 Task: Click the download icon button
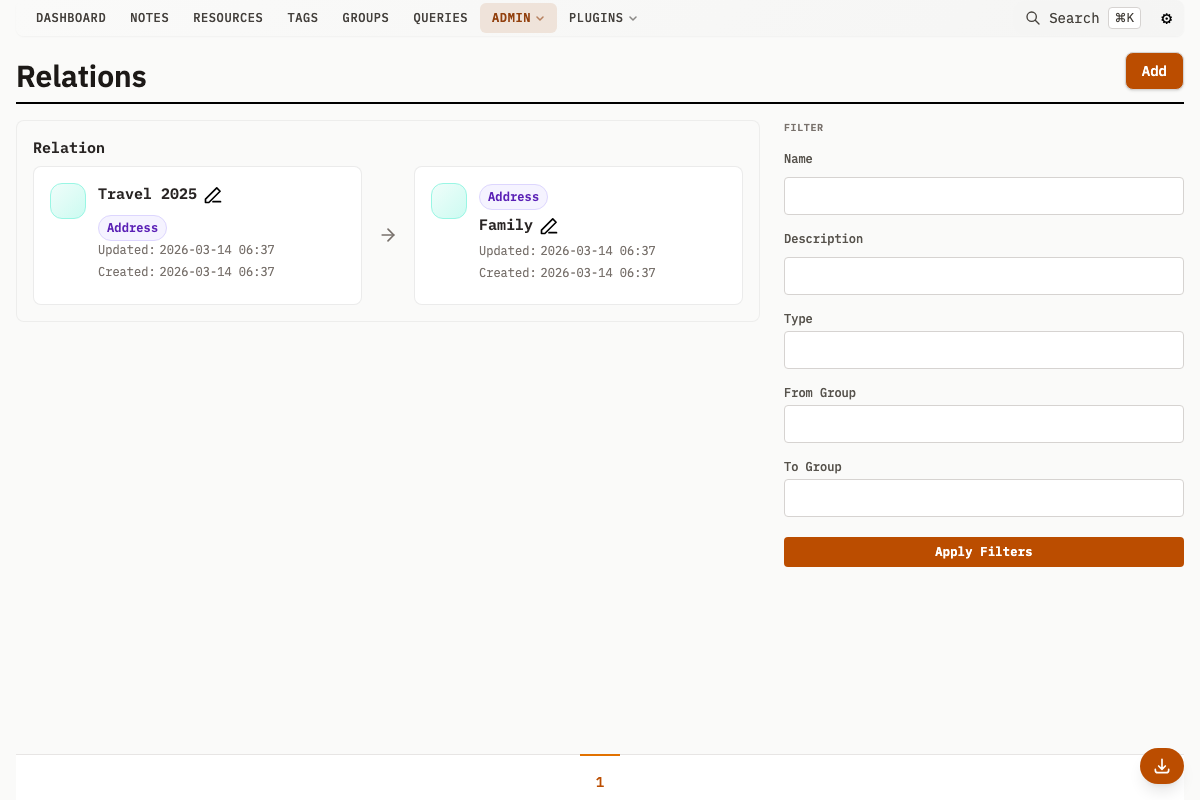(1161, 766)
